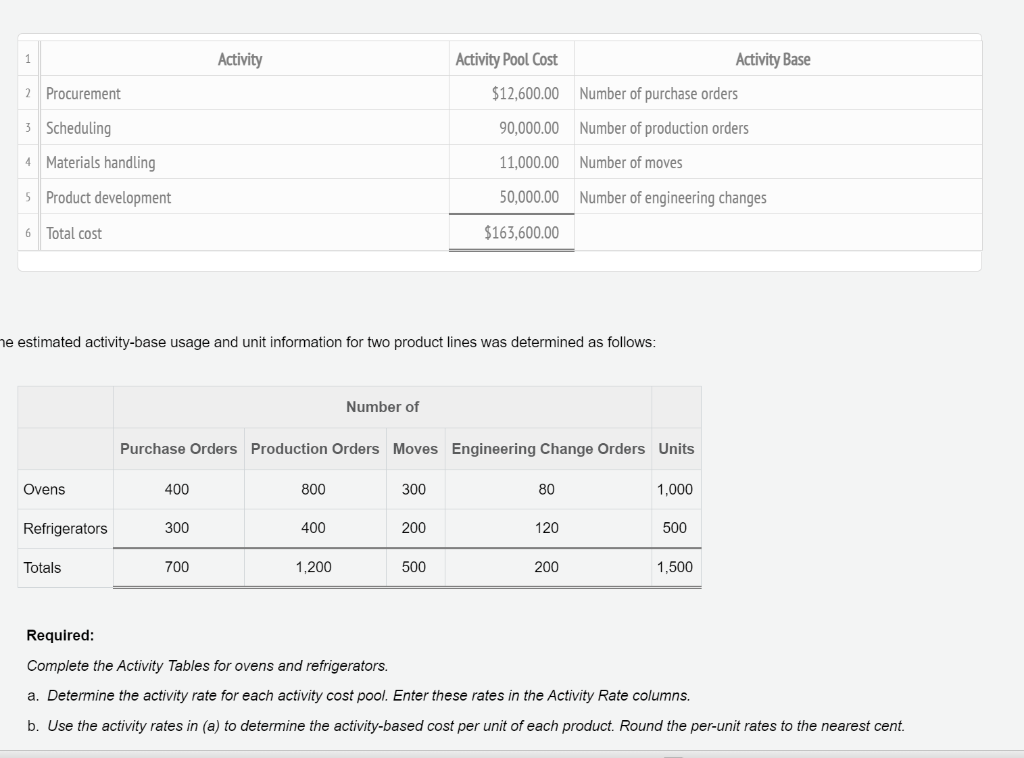Click the Moves value 200 for Refrigerators
The height and width of the screenshot is (758, 1024).
[415, 528]
